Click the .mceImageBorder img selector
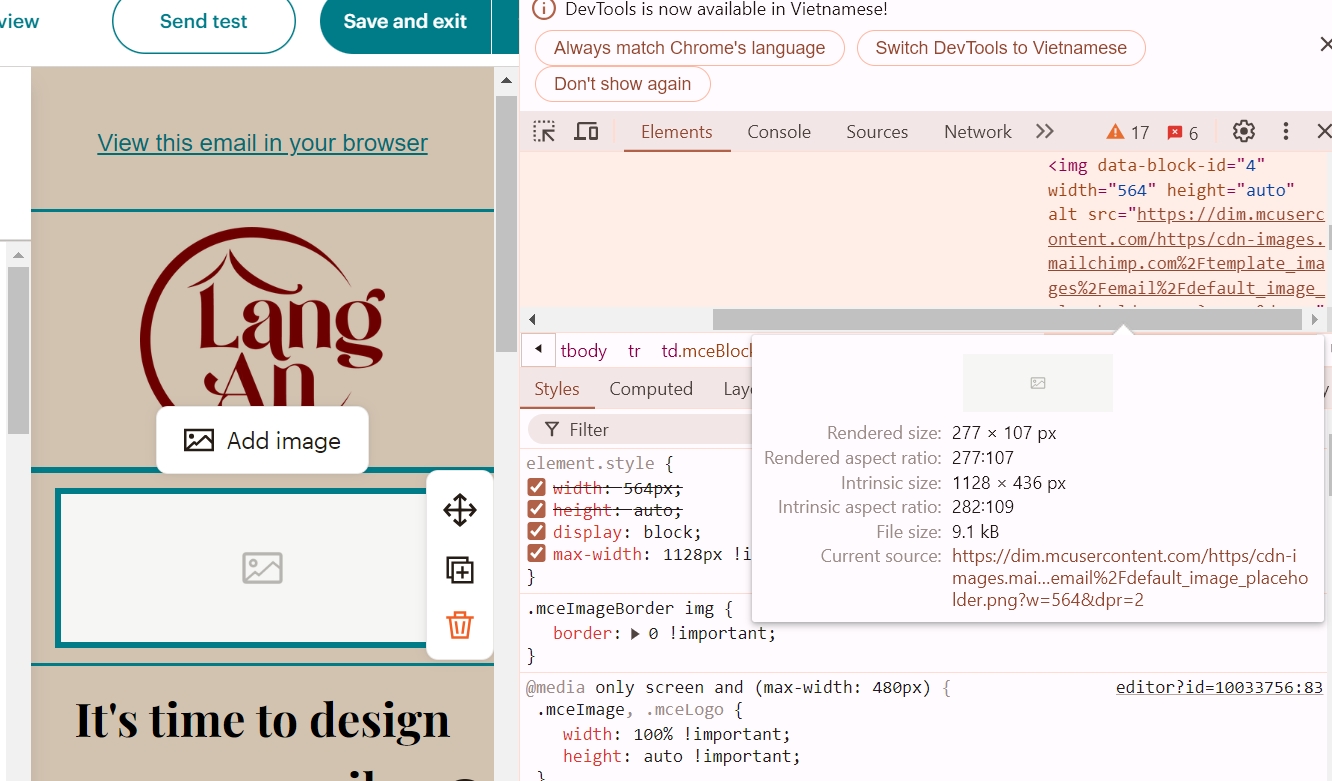 click(621, 608)
